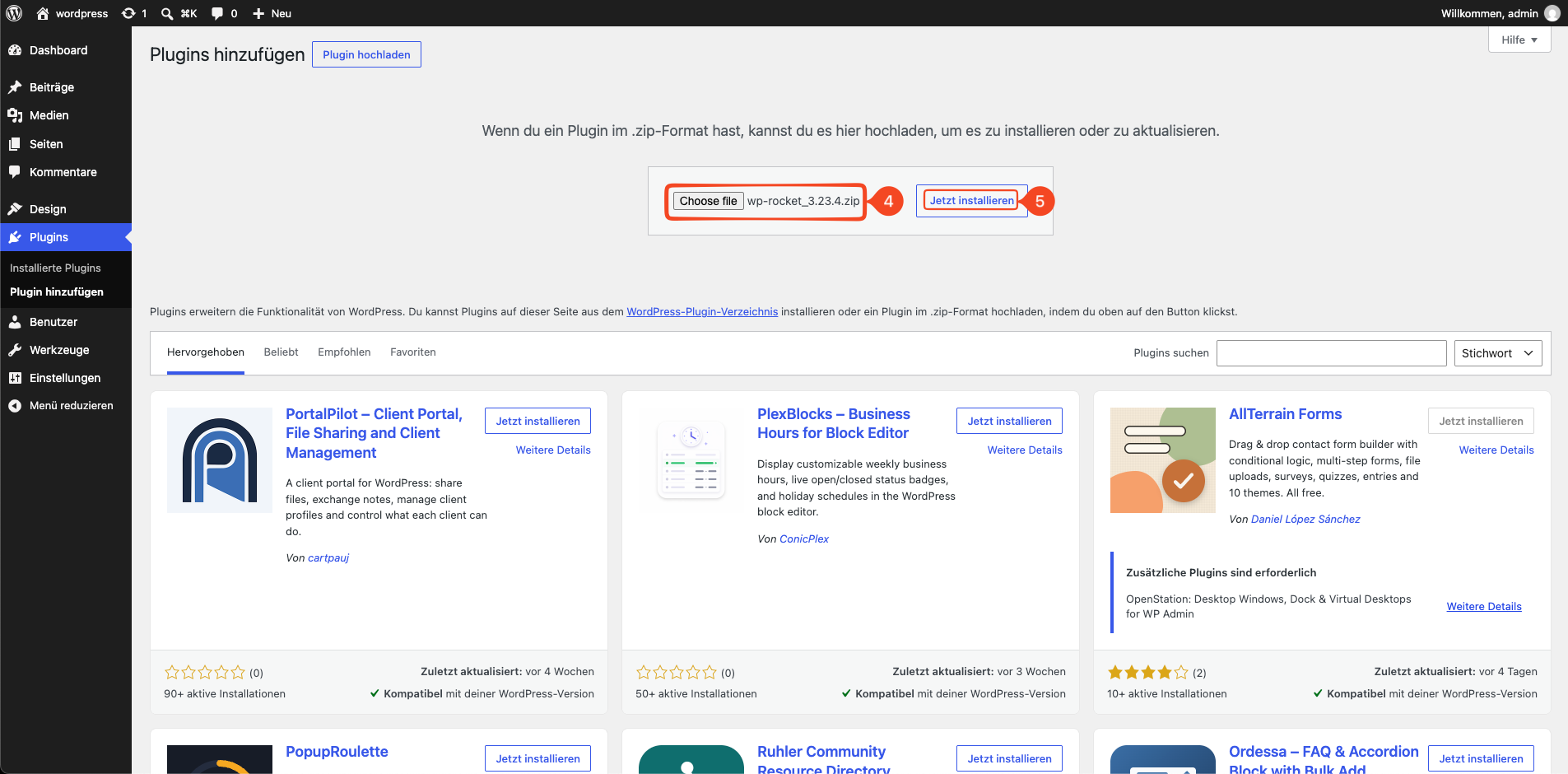
Task: Click the Beiträge pin icon
Action: [x=15, y=87]
